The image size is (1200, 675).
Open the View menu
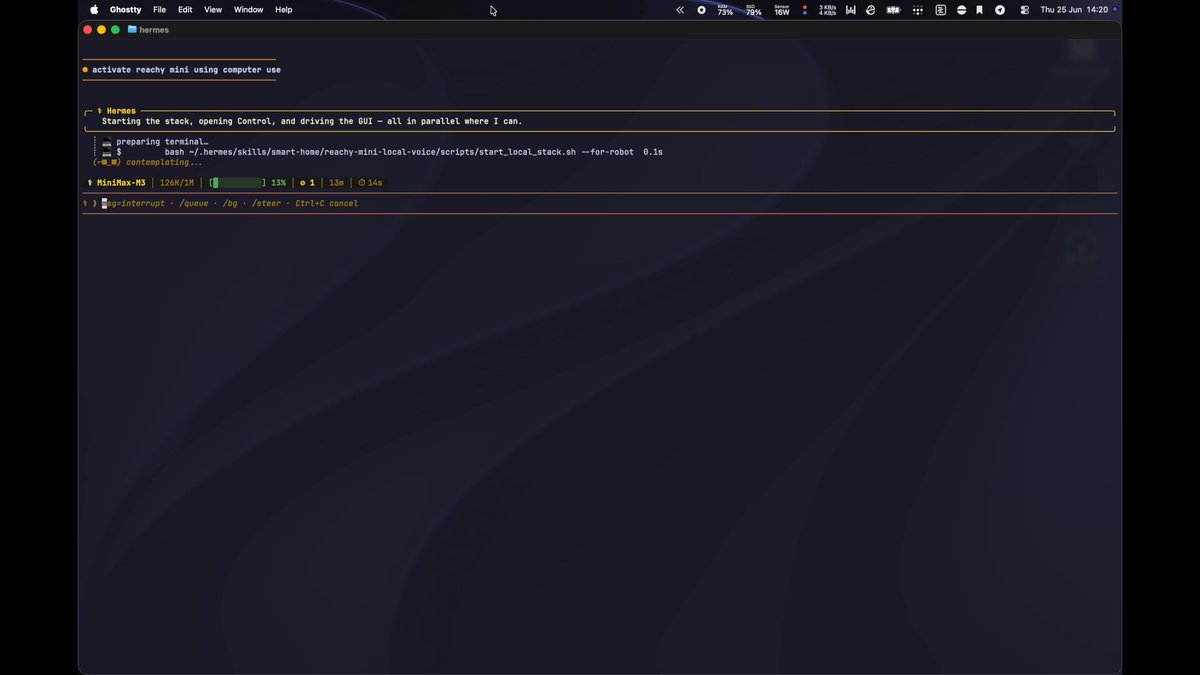tap(213, 10)
